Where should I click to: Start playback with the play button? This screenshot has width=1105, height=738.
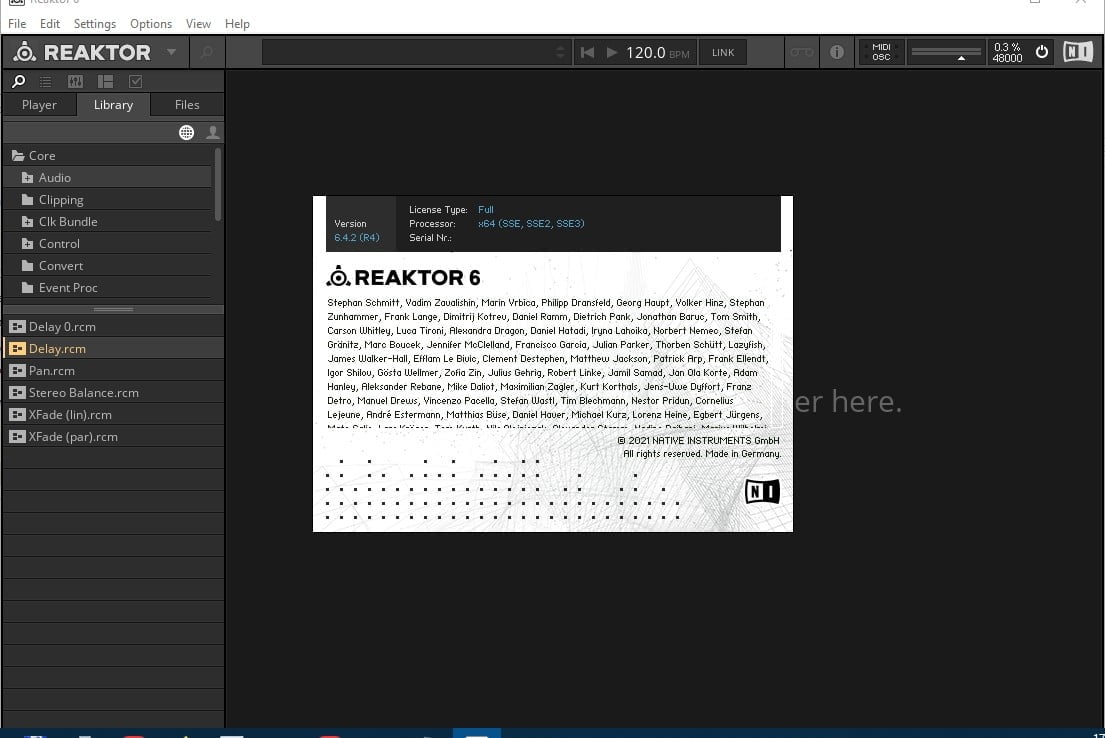click(x=612, y=52)
